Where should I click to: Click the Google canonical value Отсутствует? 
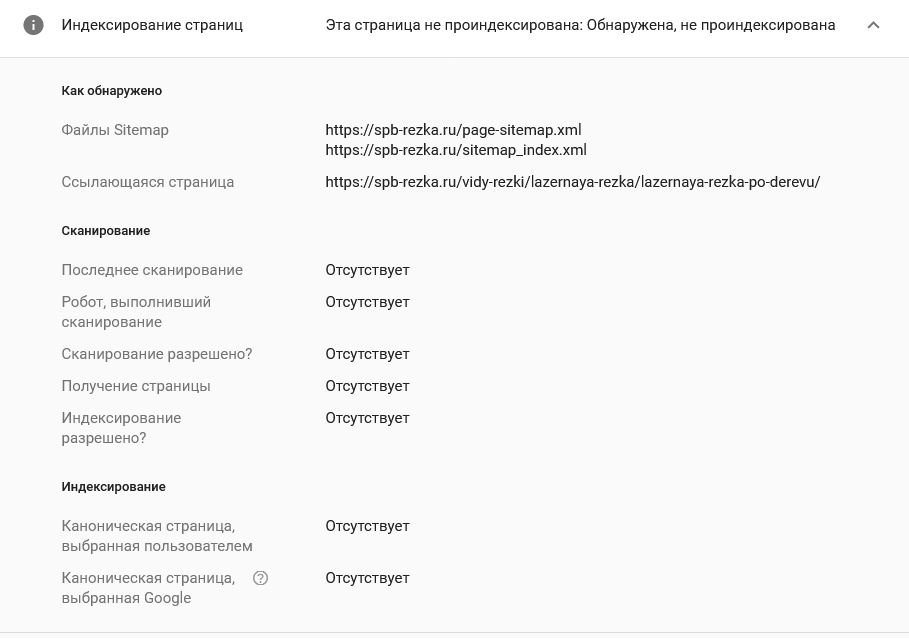pyautogui.click(x=368, y=578)
